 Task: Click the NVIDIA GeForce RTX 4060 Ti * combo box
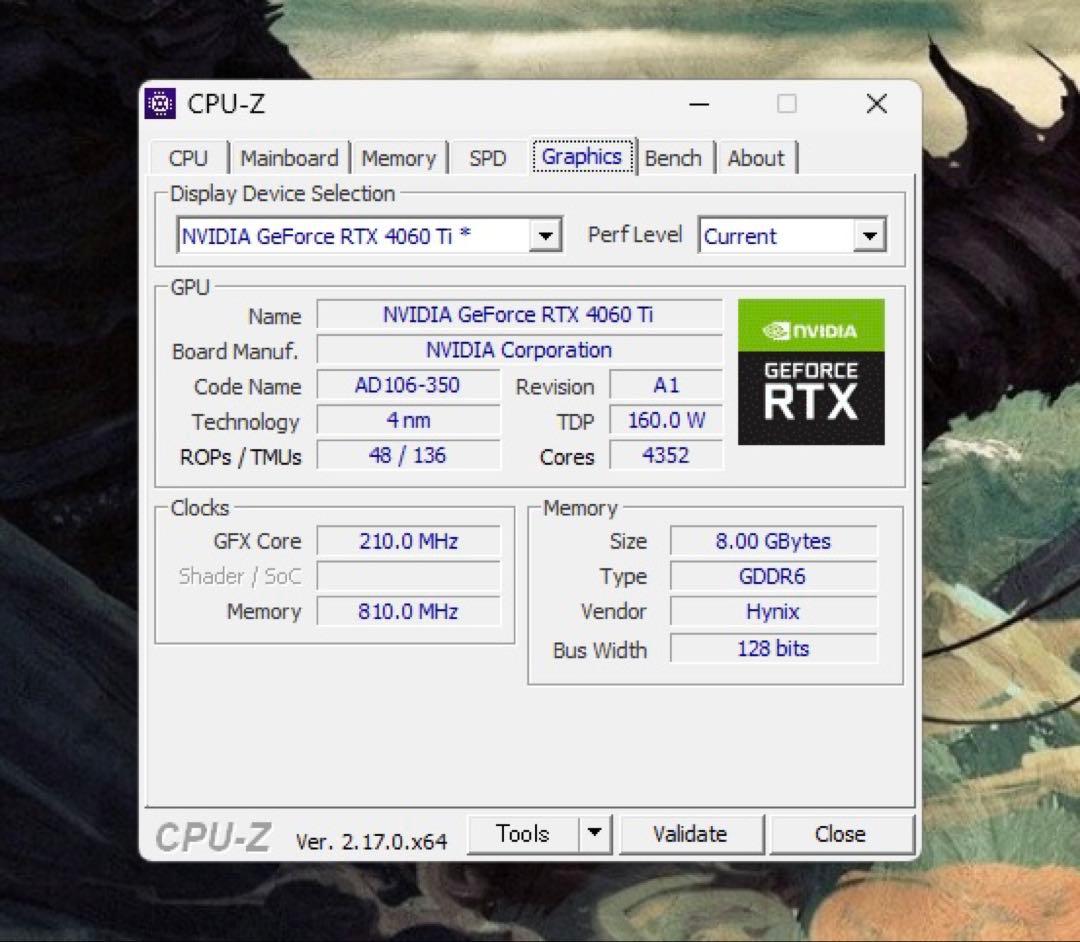pyautogui.click(x=369, y=236)
